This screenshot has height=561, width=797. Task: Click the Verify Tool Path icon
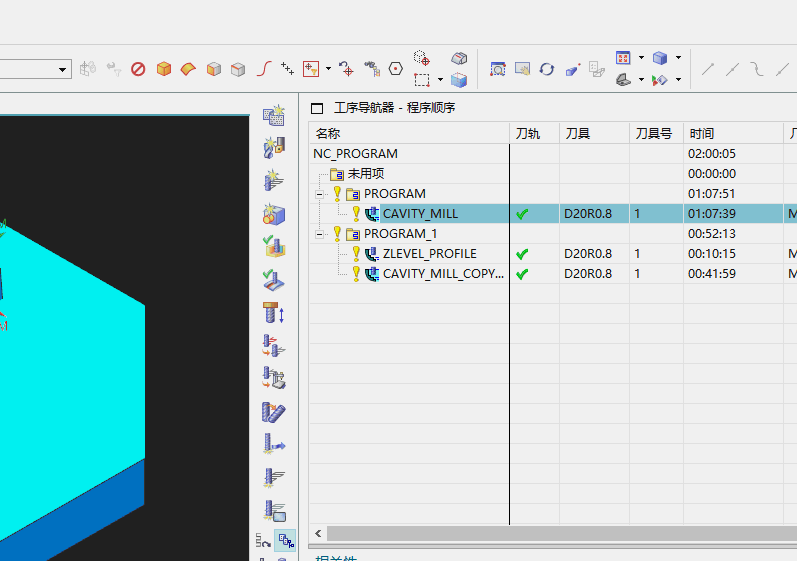(274, 246)
